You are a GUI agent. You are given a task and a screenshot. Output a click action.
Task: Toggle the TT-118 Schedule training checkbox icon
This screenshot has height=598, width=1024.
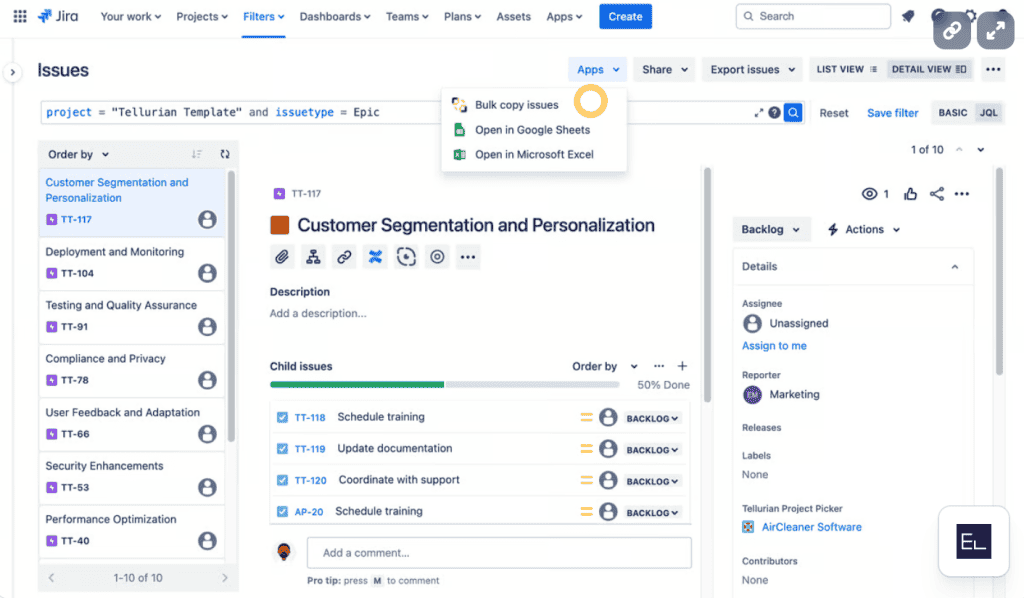[282, 418]
